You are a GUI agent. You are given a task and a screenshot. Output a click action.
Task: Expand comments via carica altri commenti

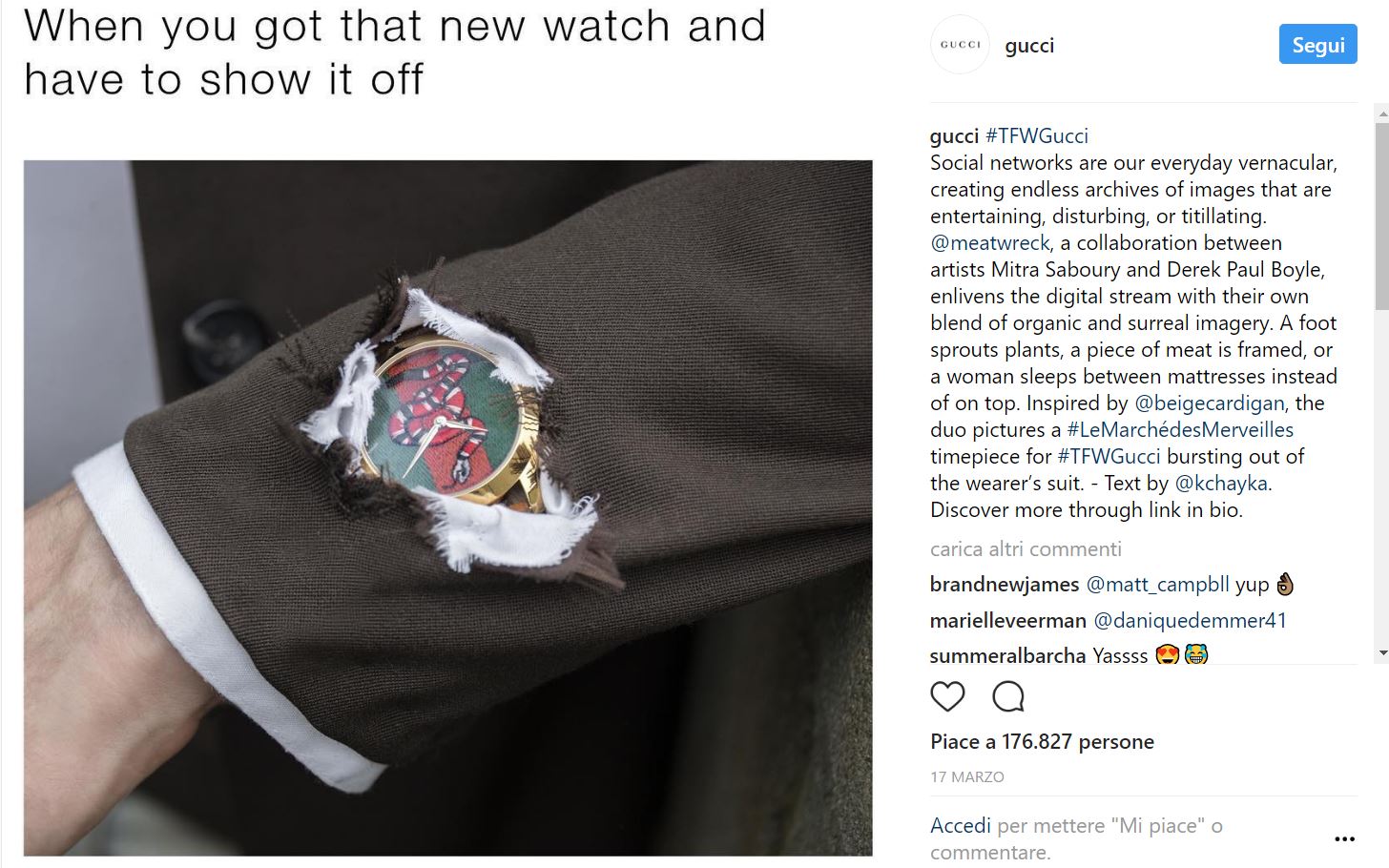(x=1026, y=548)
